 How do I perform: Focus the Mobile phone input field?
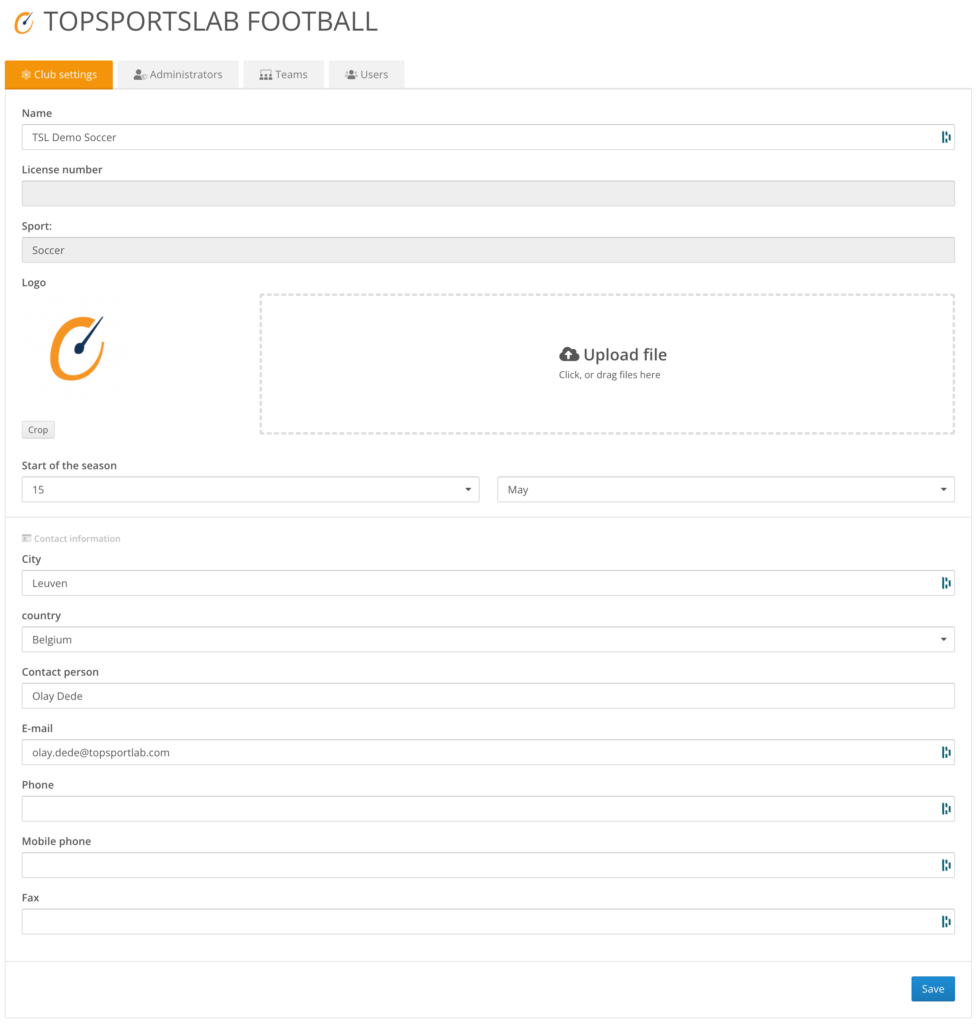[488, 865]
